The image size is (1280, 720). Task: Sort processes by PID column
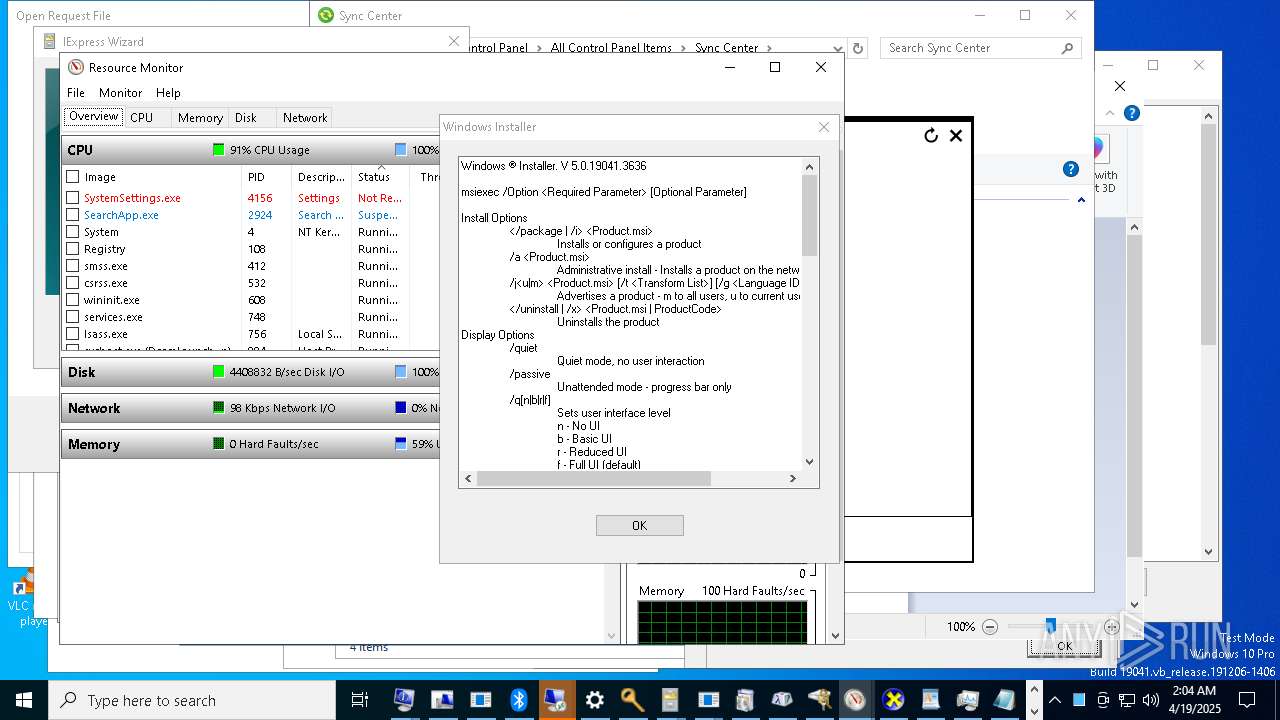point(267,177)
